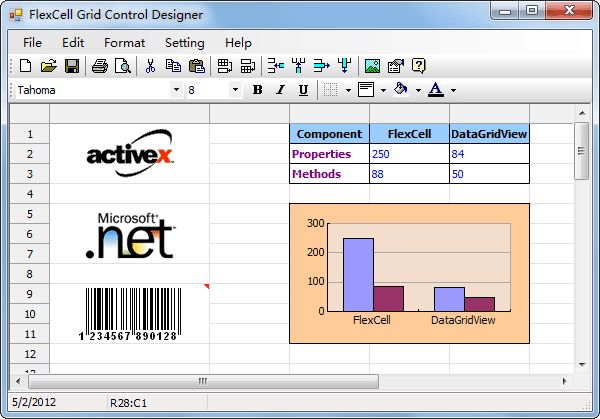Click the Insert Picture icon
The width and height of the screenshot is (600, 419).
[372, 67]
